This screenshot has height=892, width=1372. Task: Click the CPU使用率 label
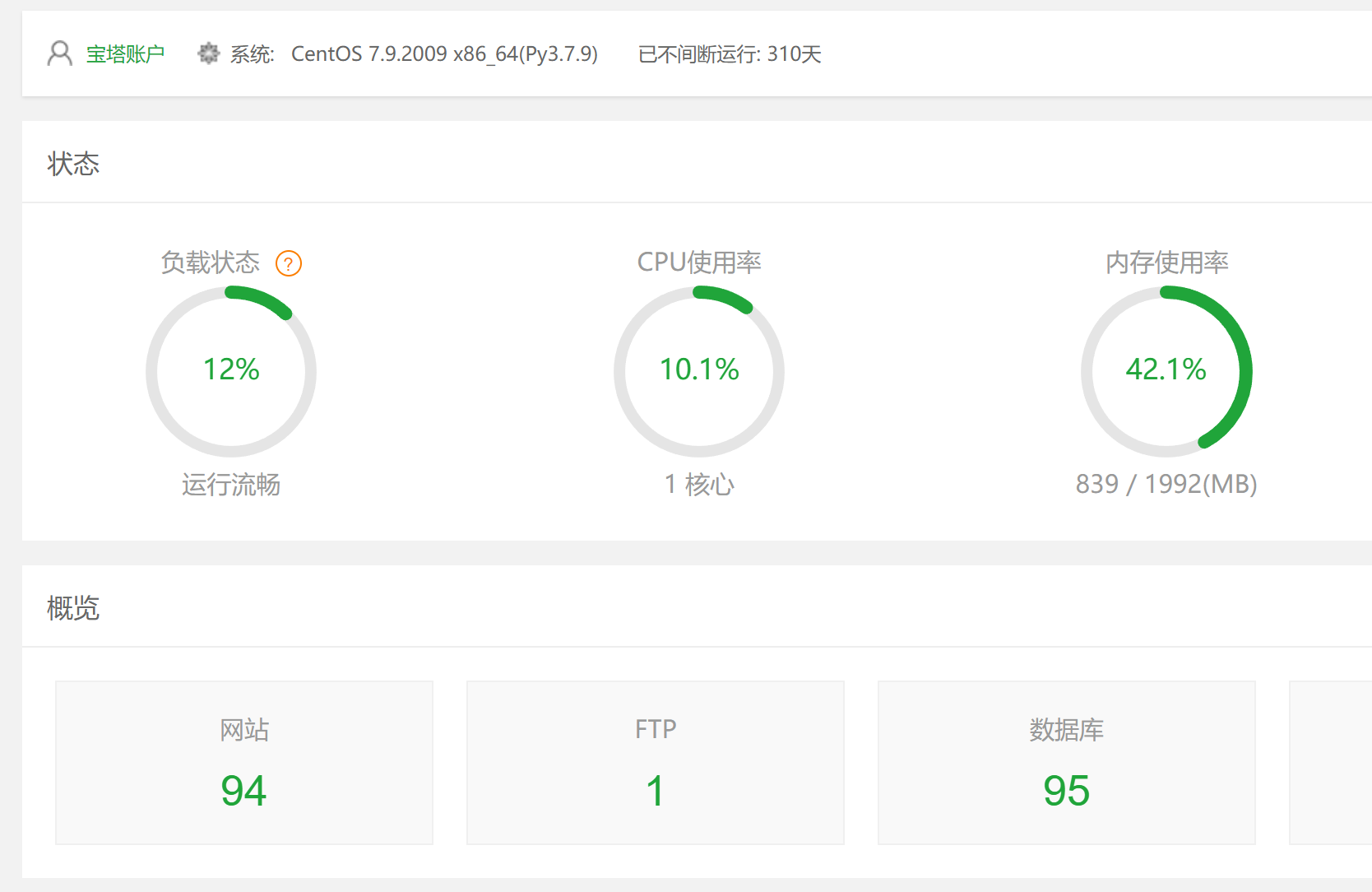[699, 262]
